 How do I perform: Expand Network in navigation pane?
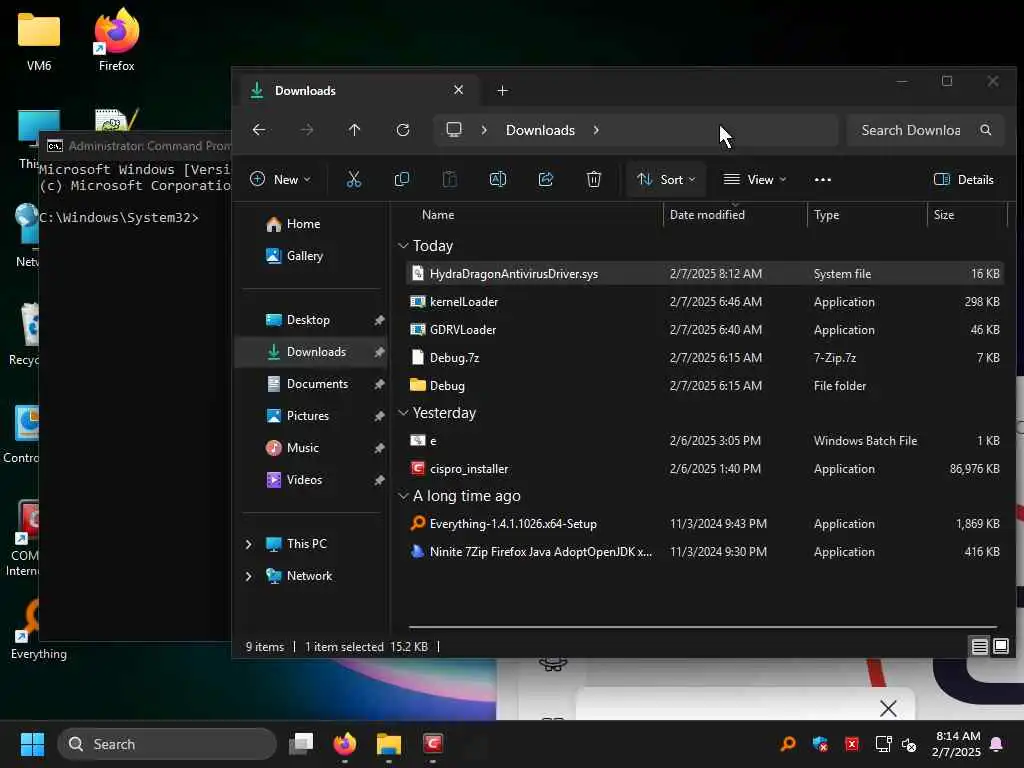(249, 576)
